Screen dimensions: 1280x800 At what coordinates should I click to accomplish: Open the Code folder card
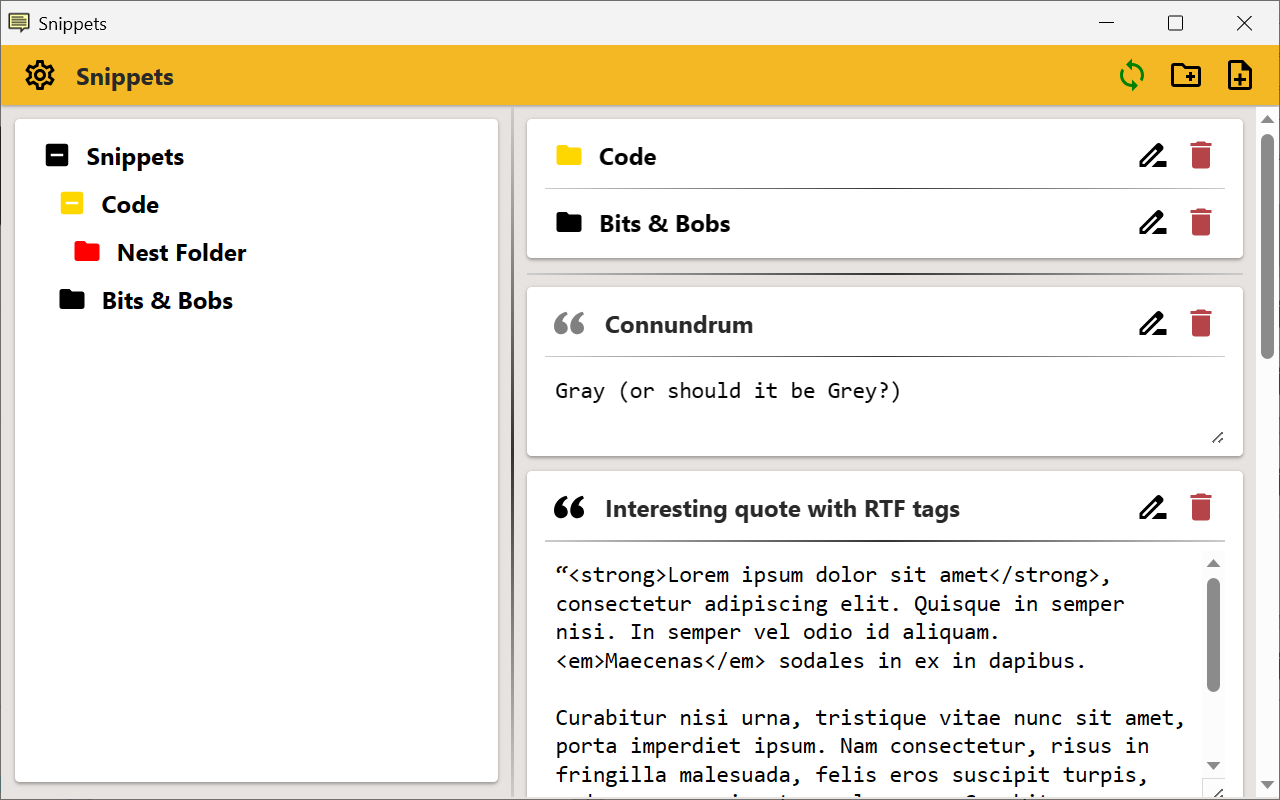(x=627, y=157)
